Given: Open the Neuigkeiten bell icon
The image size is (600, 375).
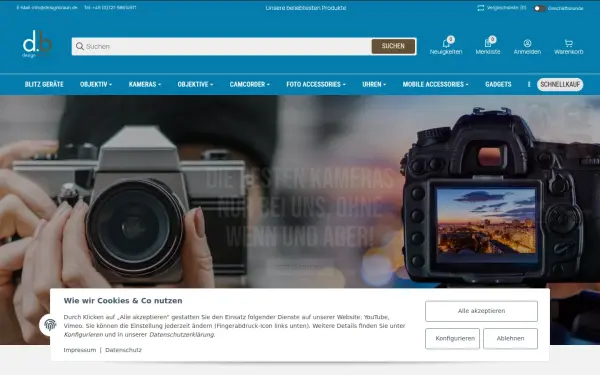Looking at the screenshot, I should coord(446,44).
